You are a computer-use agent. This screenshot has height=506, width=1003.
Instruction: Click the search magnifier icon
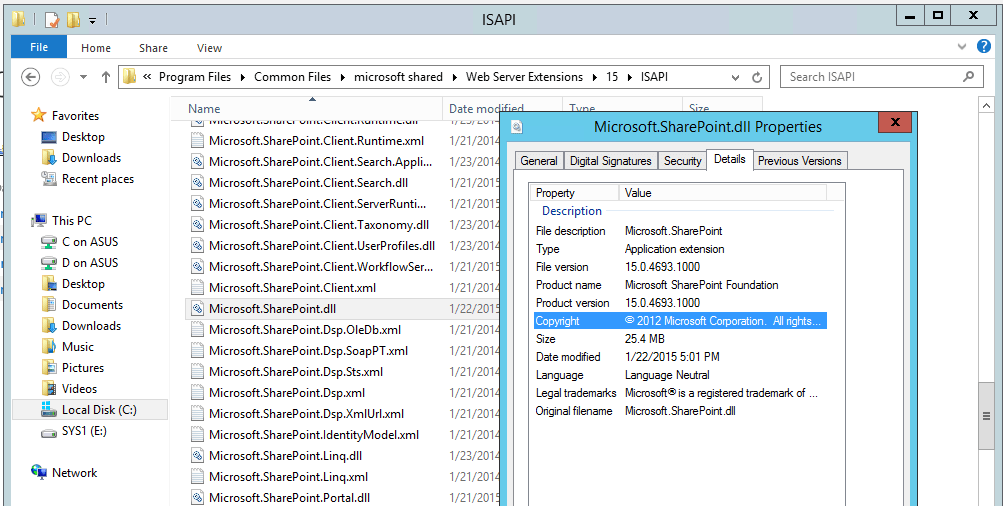point(968,77)
